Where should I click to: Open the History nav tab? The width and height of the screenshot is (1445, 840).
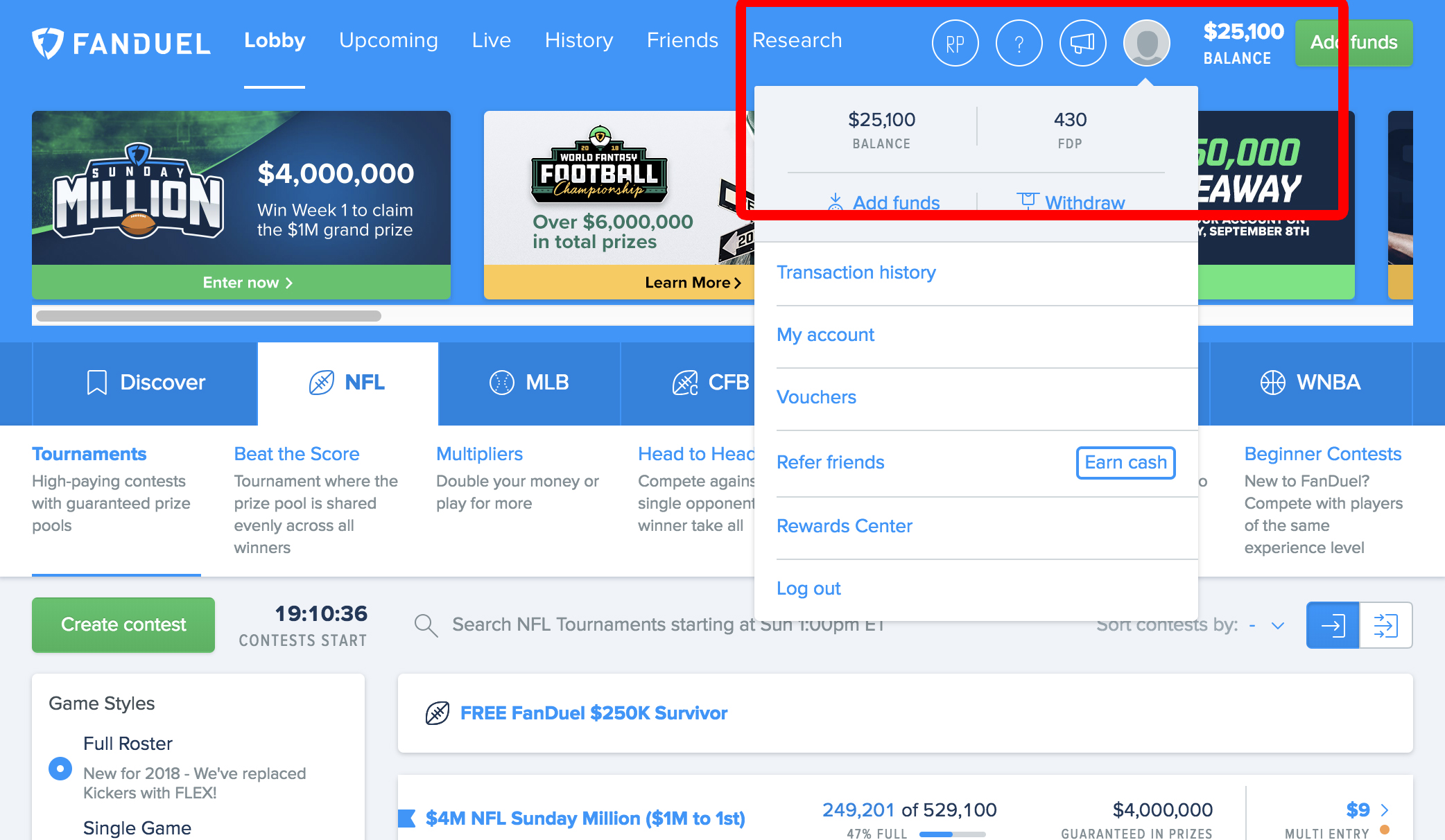pyautogui.click(x=579, y=40)
